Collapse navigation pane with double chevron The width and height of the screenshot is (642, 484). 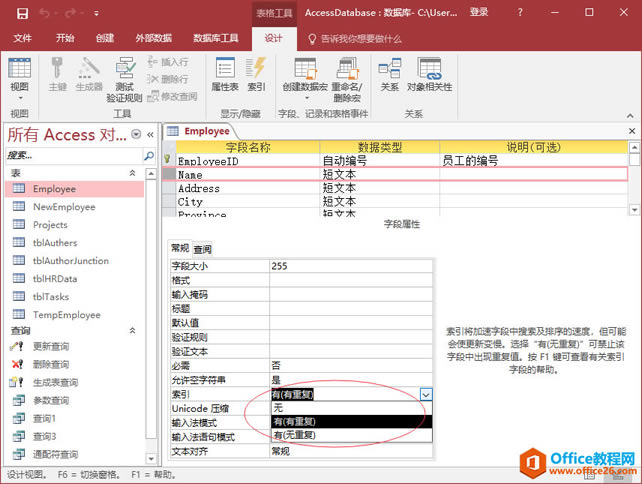150,135
